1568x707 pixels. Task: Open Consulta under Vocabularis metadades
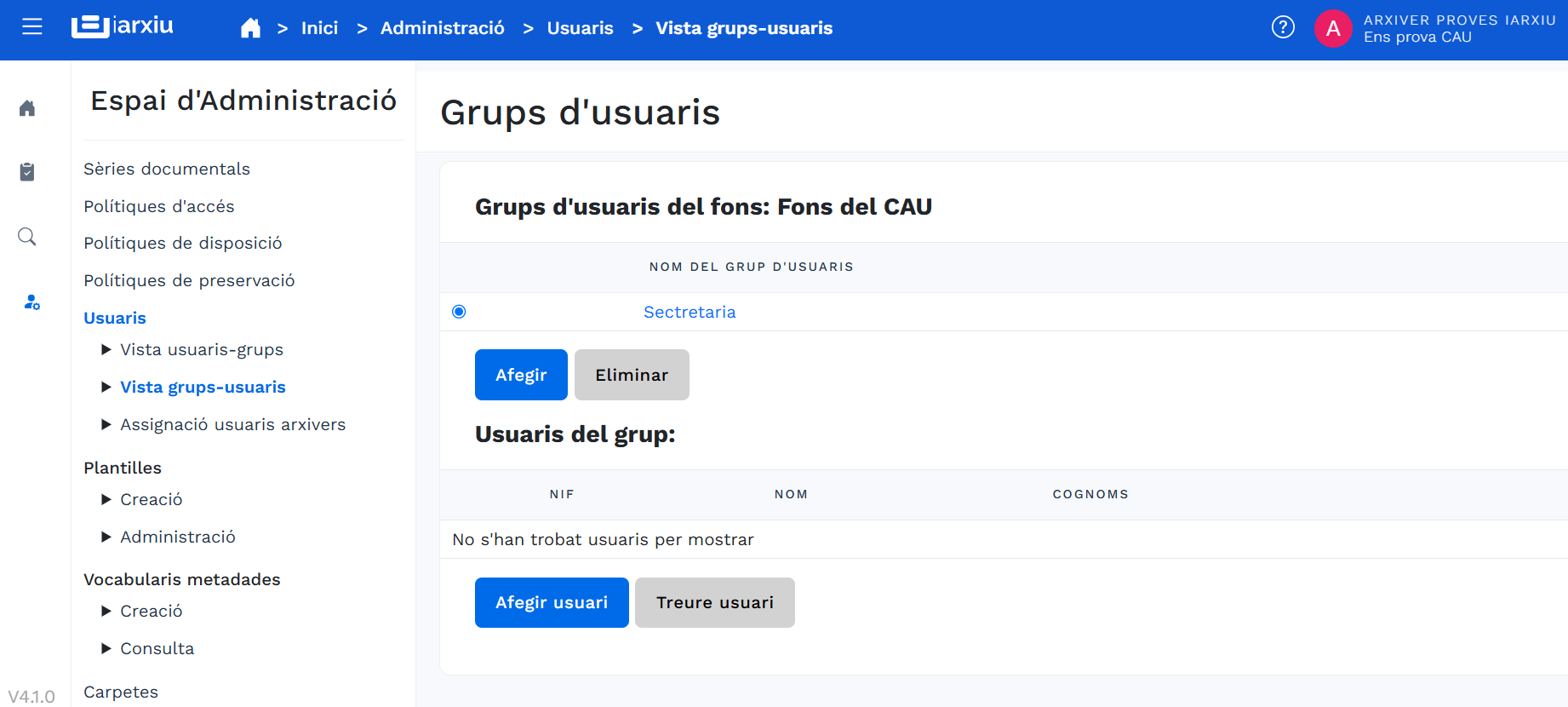point(157,648)
